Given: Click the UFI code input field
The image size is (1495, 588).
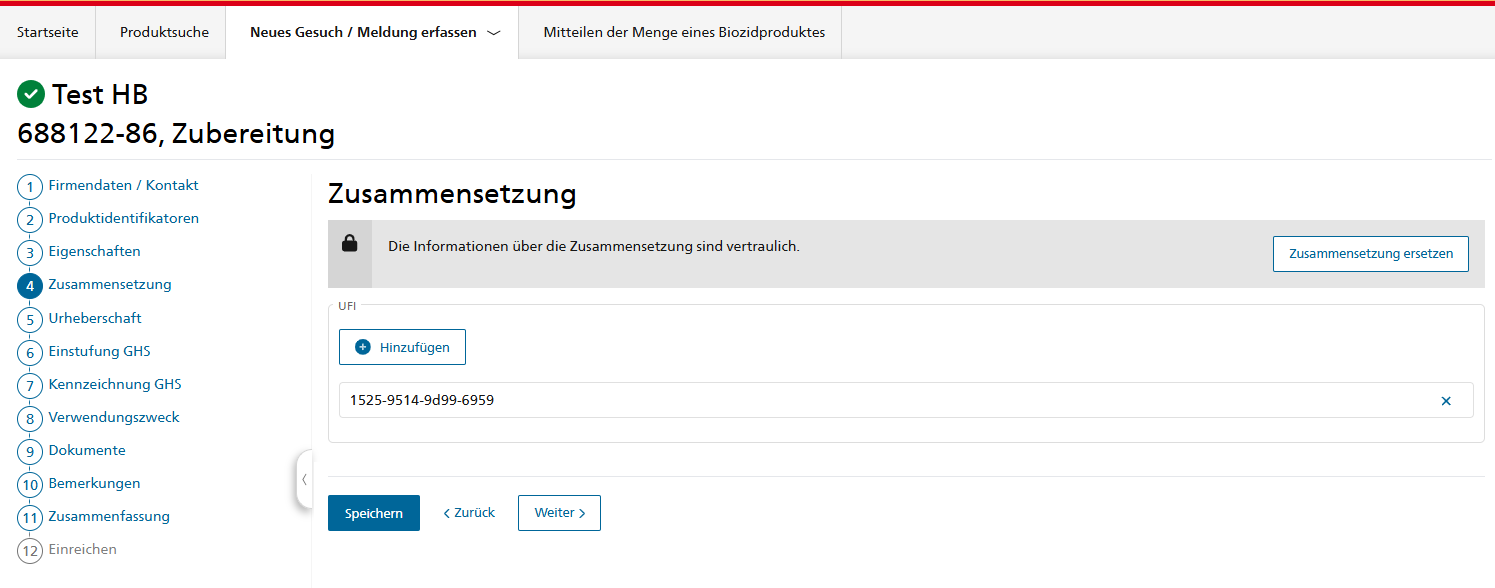Looking at the screenshot, I should point(880,400).
